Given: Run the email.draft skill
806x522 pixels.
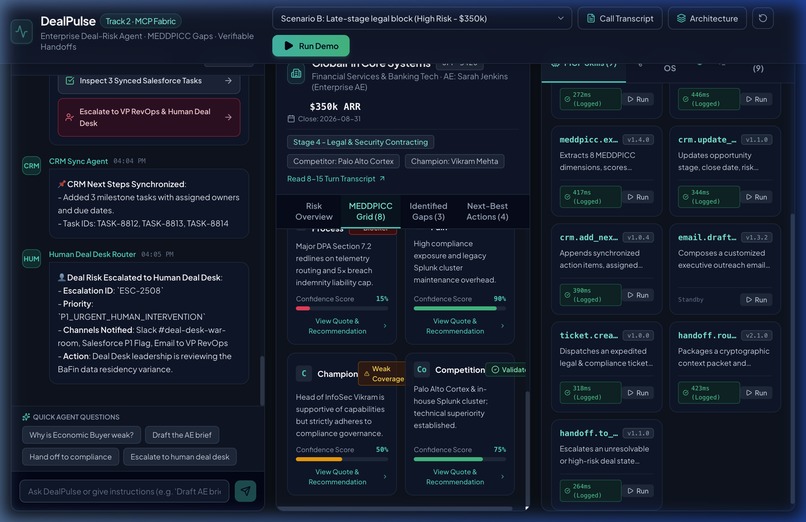Looking at the screenshot, I should pos(756,300).
